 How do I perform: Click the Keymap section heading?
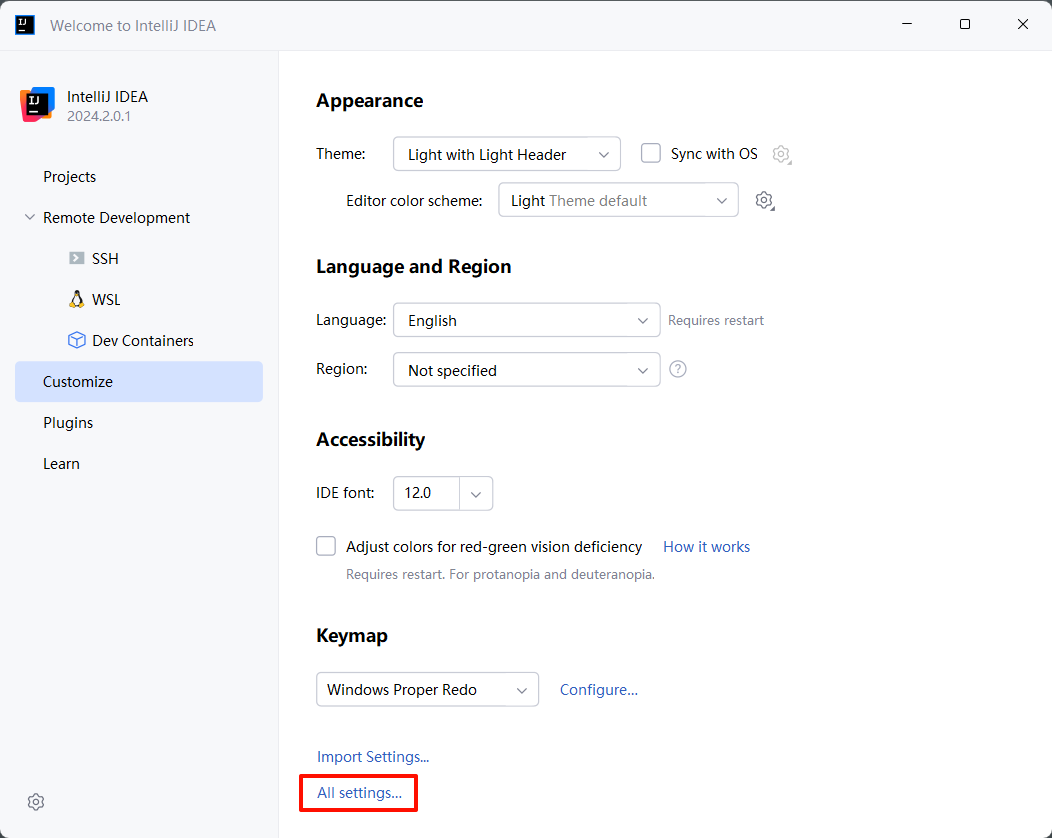352,635
